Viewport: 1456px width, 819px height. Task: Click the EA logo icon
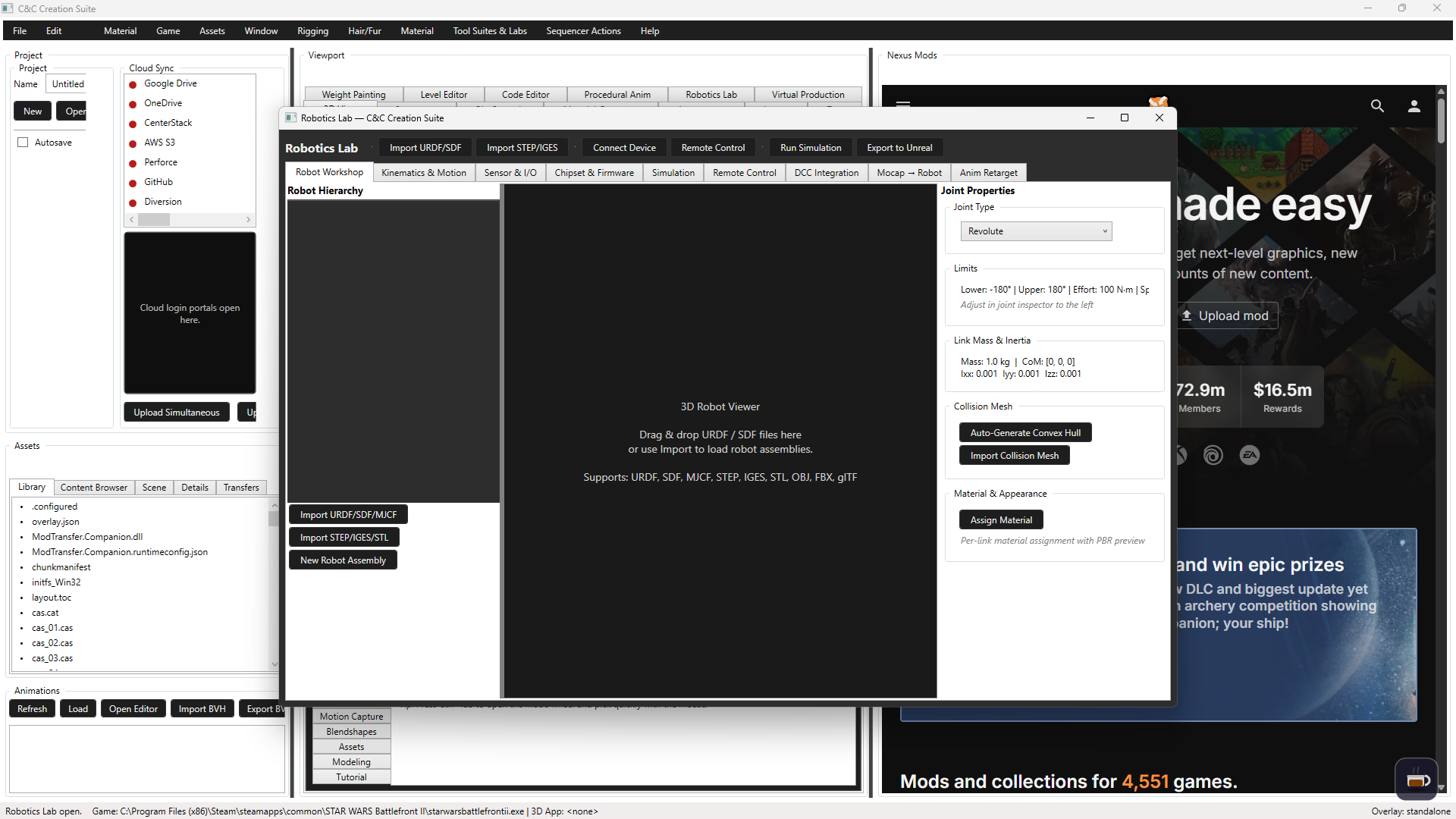pyautogui.click(x=1250, y=455)
